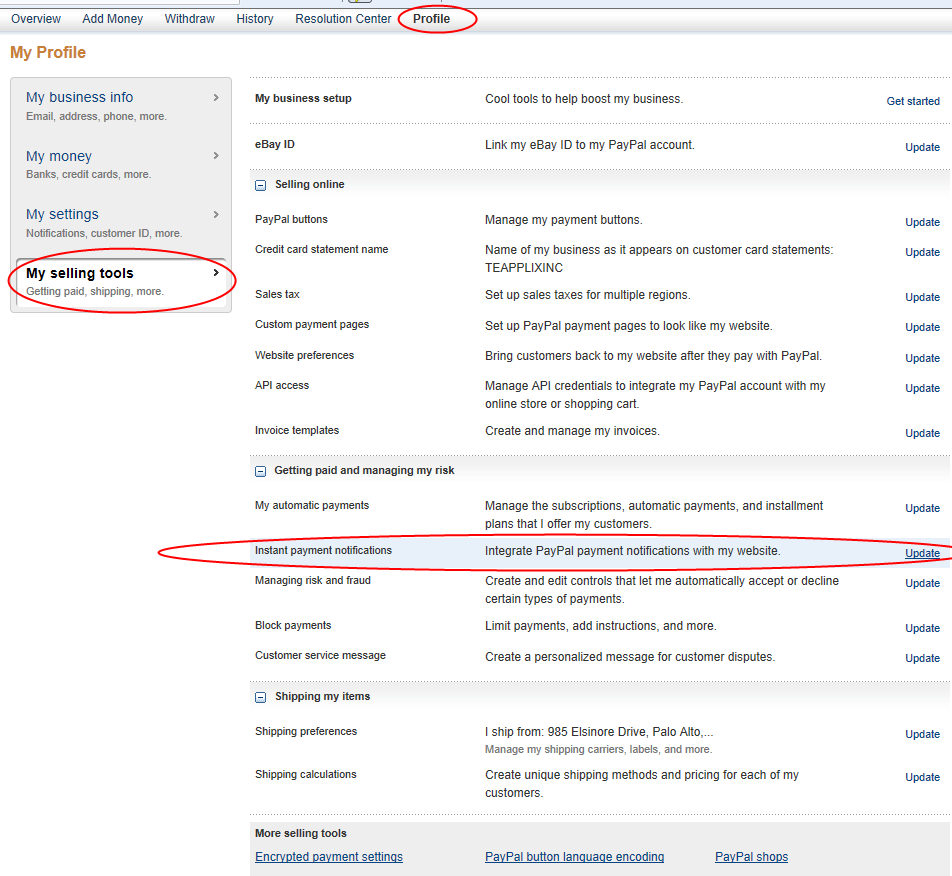The image size is (952, 876).
Task: Click the 'Invoice templates' row label
Action: pyautogui.click(x=297, y=431)
